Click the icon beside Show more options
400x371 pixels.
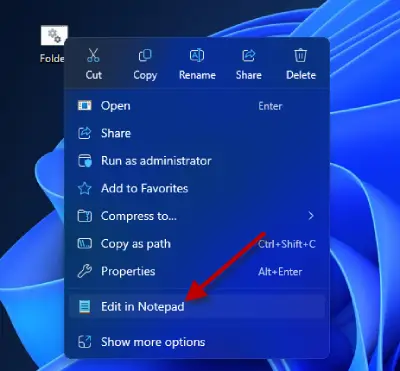pos(84,342)
